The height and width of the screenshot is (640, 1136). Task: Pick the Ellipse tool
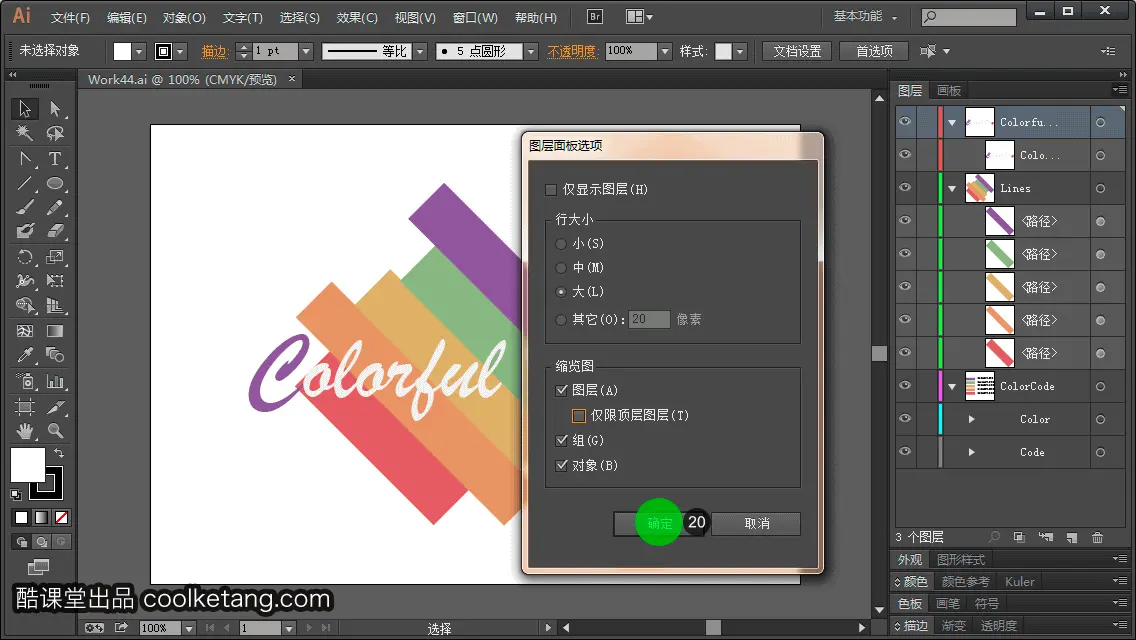click(x=55, y=183)
